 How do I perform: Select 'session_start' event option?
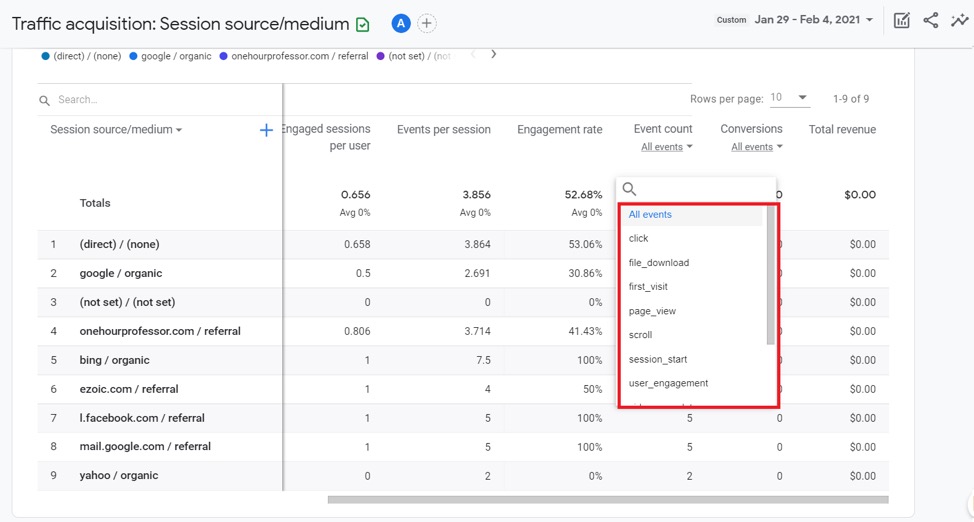point(657,359)
